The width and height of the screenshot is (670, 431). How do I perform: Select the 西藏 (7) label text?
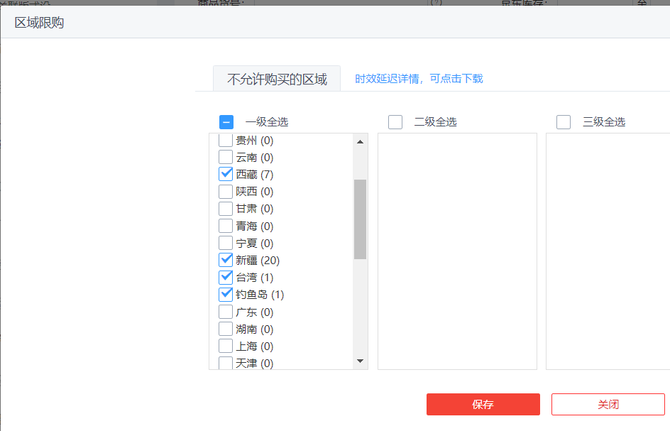coord(255,174)
